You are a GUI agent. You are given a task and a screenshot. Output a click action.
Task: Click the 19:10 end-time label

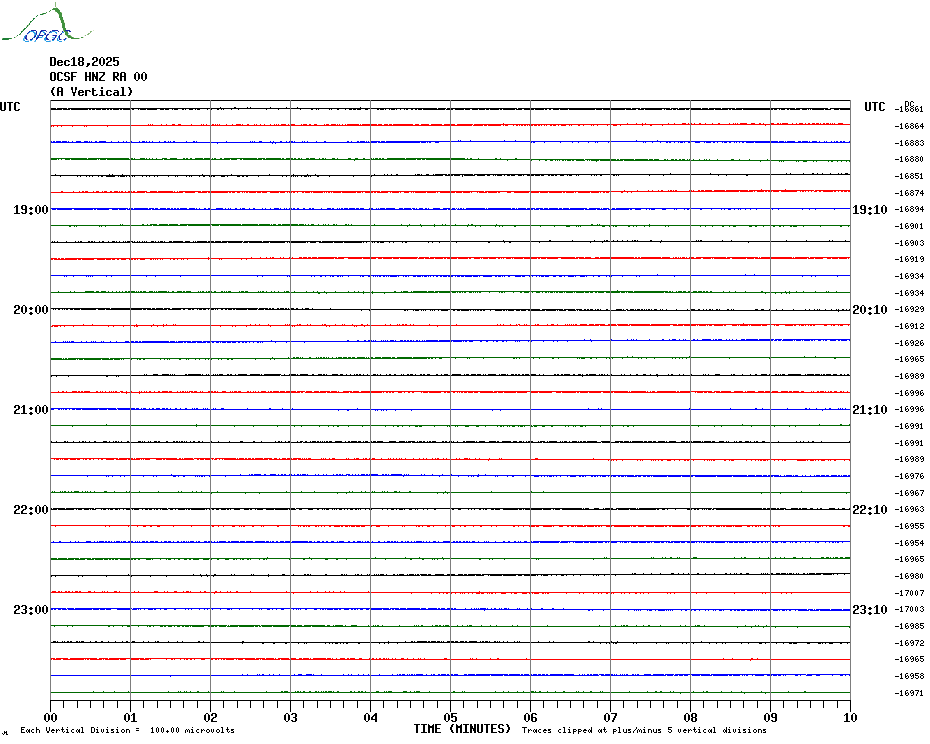[870, 209]
